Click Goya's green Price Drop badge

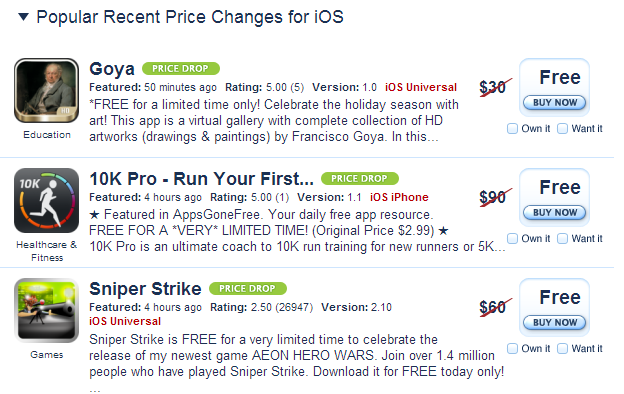pos(181,68)
